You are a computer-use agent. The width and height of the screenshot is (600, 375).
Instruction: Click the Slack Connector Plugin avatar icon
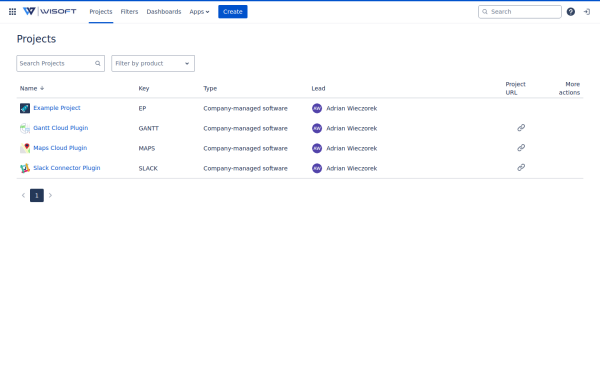25,168
